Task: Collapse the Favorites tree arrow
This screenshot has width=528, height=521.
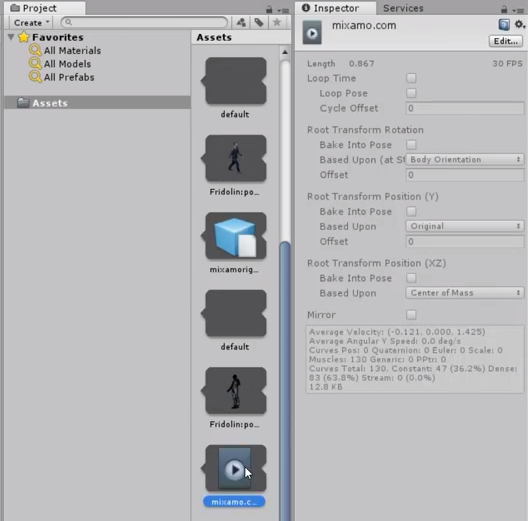Action: tap(11, 37)
